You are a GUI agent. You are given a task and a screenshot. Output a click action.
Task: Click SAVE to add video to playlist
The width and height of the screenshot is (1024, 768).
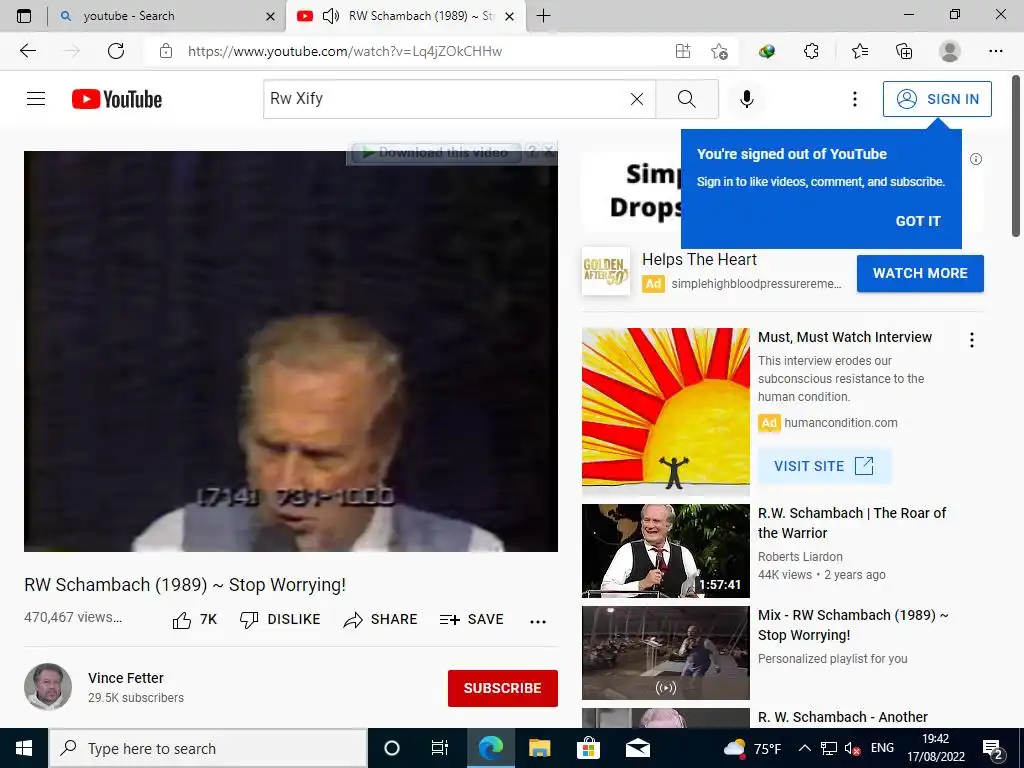(x=472, y=619)
